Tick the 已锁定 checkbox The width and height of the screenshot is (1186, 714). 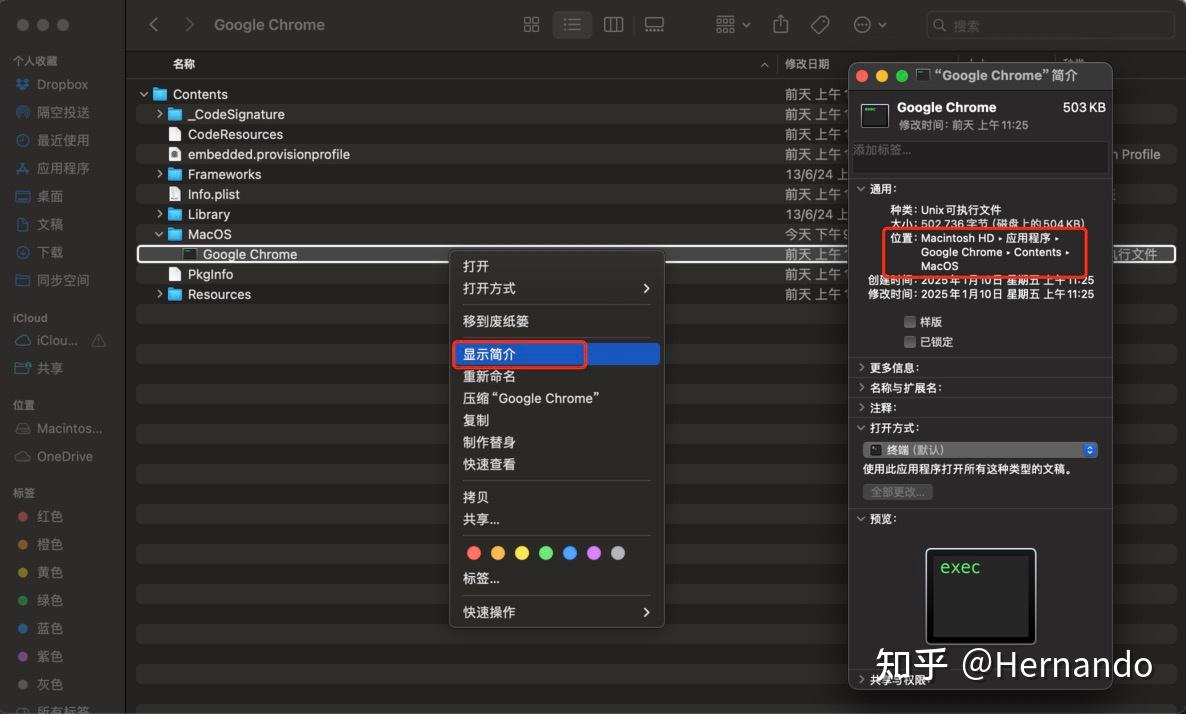[x=910, y=342]
